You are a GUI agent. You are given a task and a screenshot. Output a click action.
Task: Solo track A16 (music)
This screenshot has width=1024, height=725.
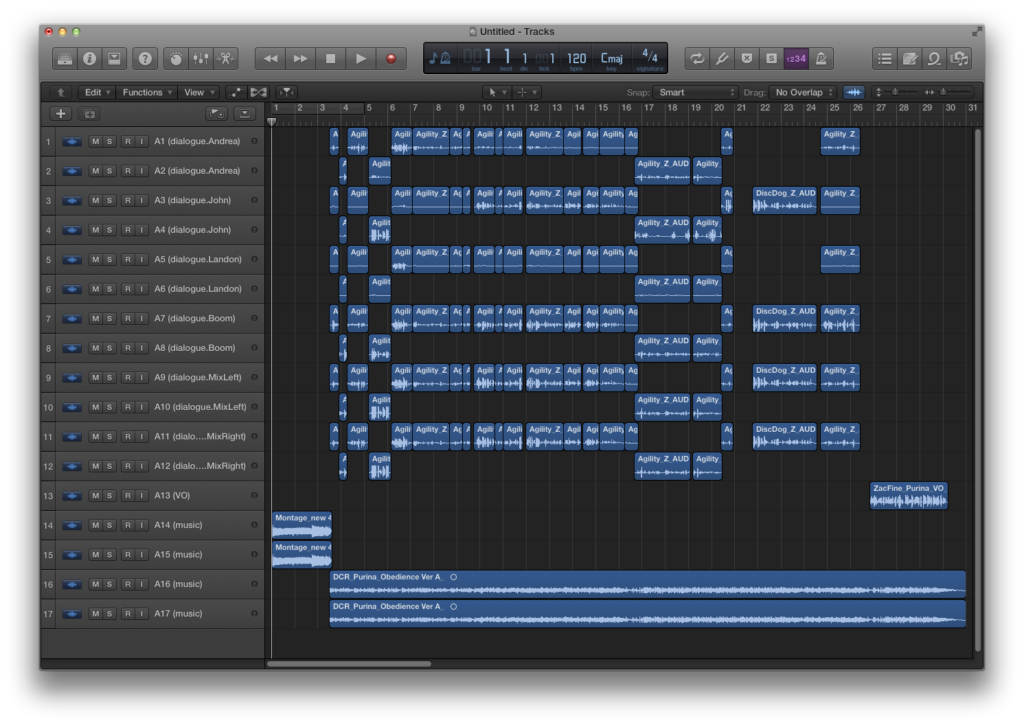click(x=109, y=585)
